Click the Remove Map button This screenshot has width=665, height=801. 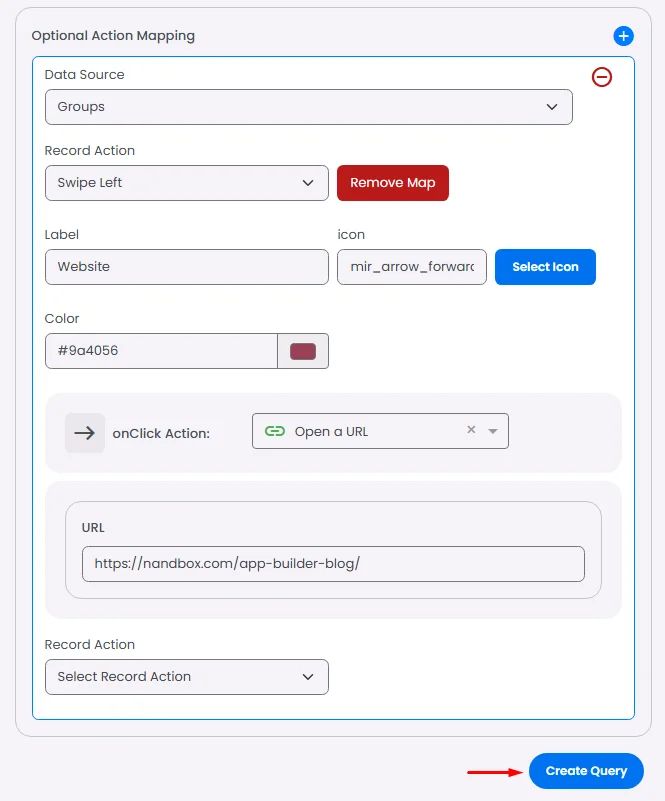(393, 183)
